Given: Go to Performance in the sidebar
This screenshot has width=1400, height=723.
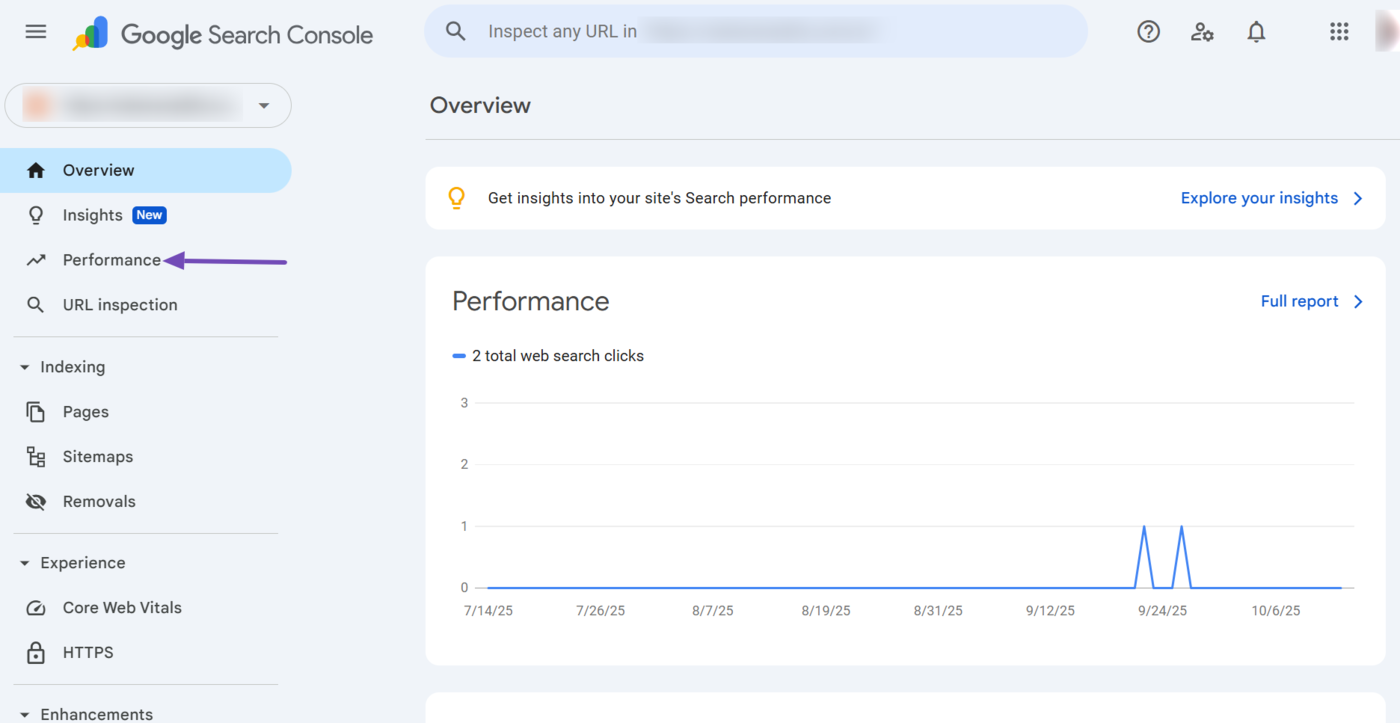Looking at the screenshot, I should point(111,260).
